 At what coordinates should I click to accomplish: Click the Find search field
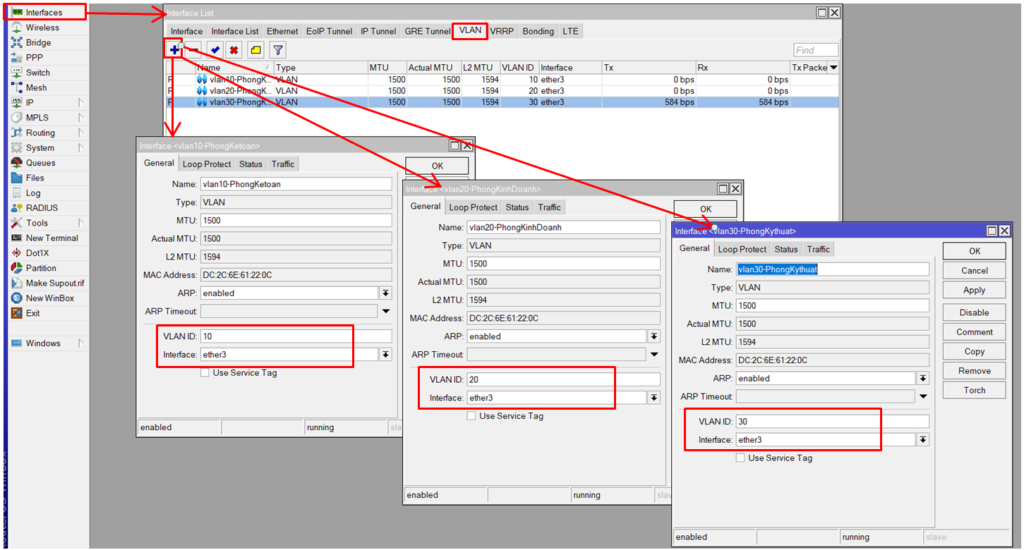point(815,50)
